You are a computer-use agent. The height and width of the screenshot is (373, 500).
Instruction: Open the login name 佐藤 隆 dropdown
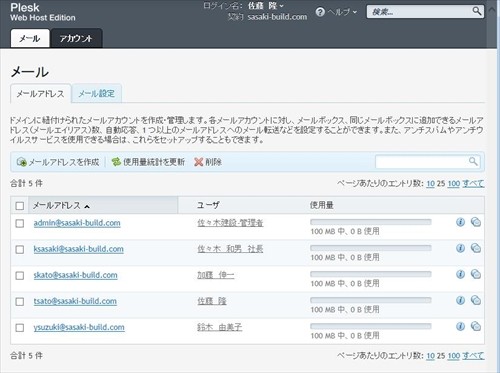pos(266,6)
